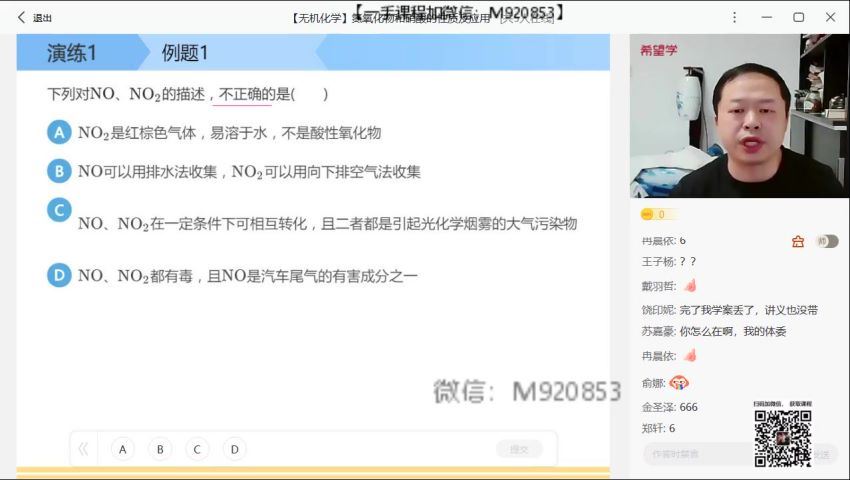This screenshot has height=480, width=850.
Task: Collapse the answer bar with double chevron
Action: tap(83, 449)
